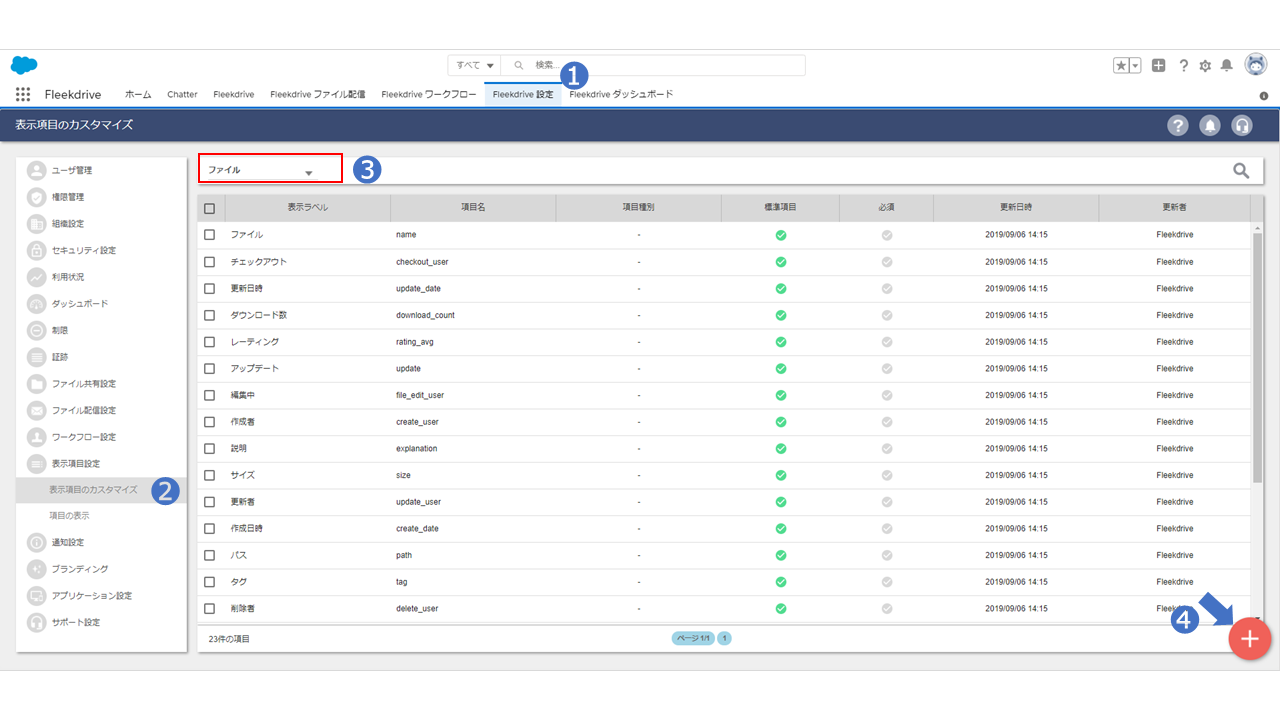
Task: Check the チェックアウト row checkbox
Action: click(x=209, y=262)
